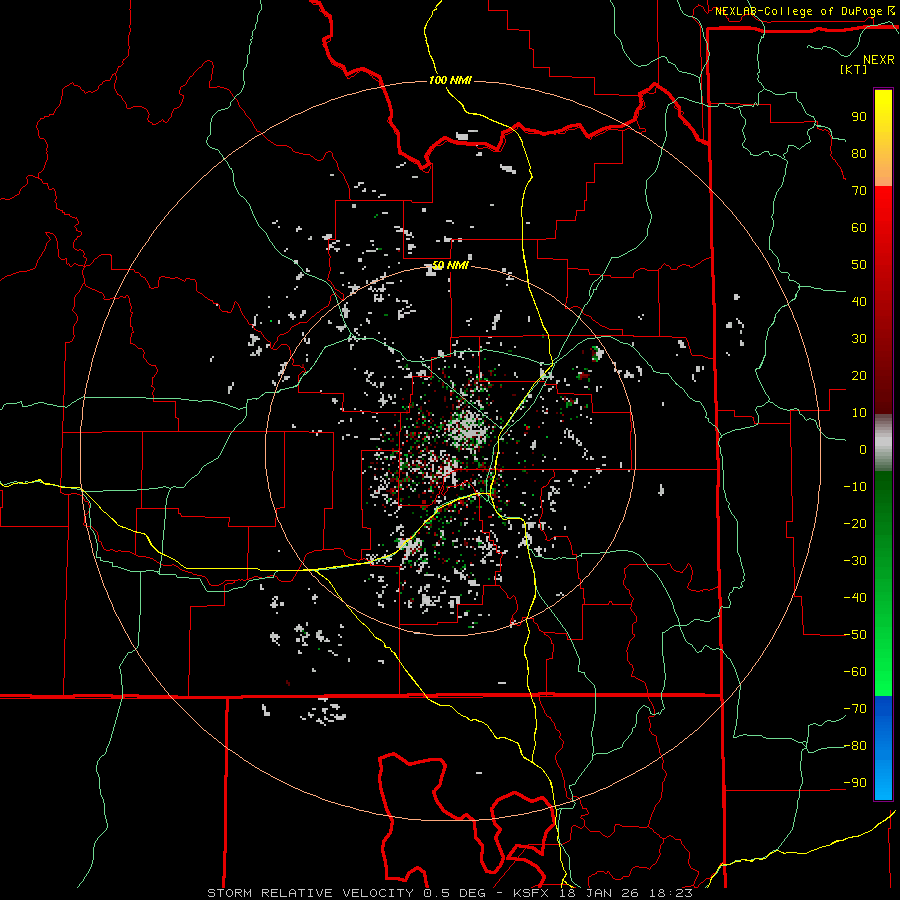900x900 pixels.
Task: Click the 70 value on the velocity scale
Action: (x=859, y=191)
